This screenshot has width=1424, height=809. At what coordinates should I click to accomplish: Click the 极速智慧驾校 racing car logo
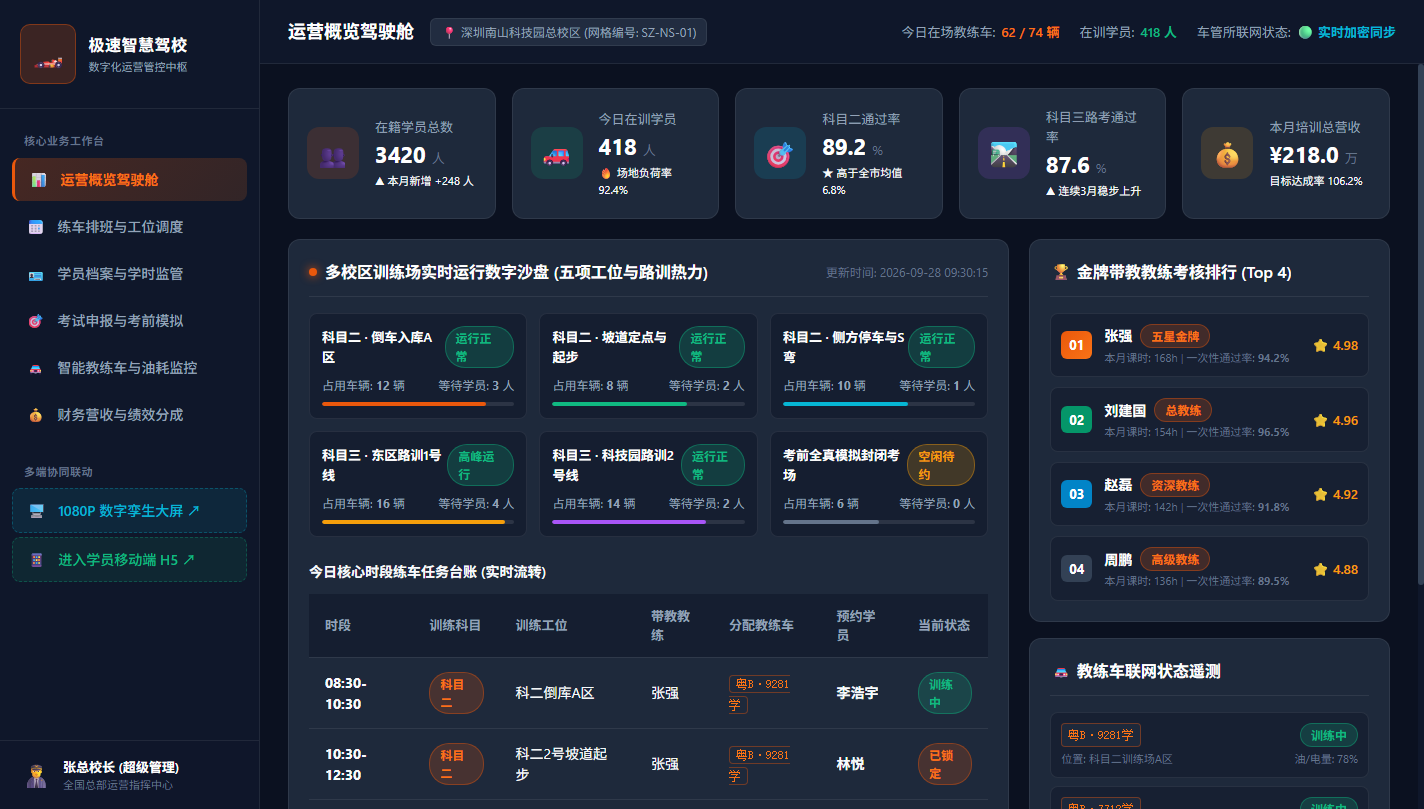pos(47,54)
